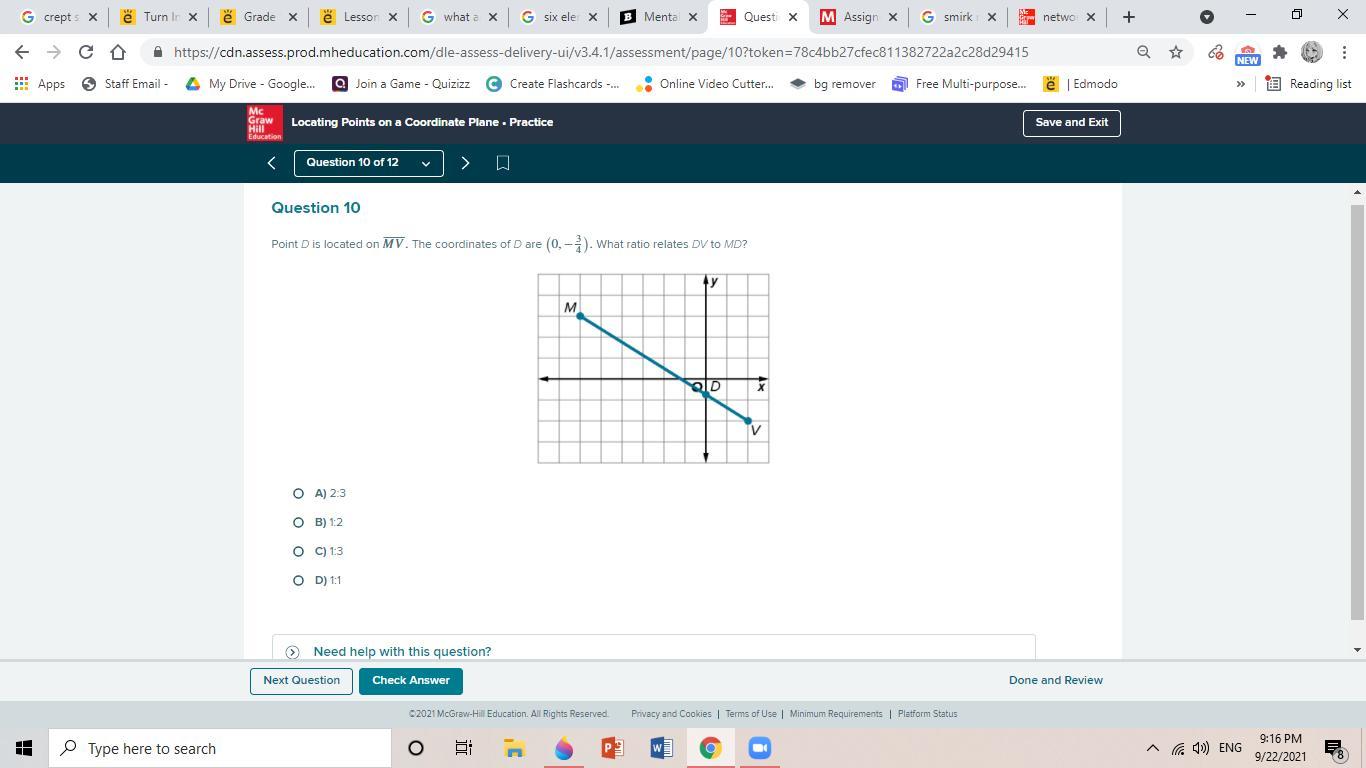Switch to the Assign Gmail tab

[x=860, y=17]
